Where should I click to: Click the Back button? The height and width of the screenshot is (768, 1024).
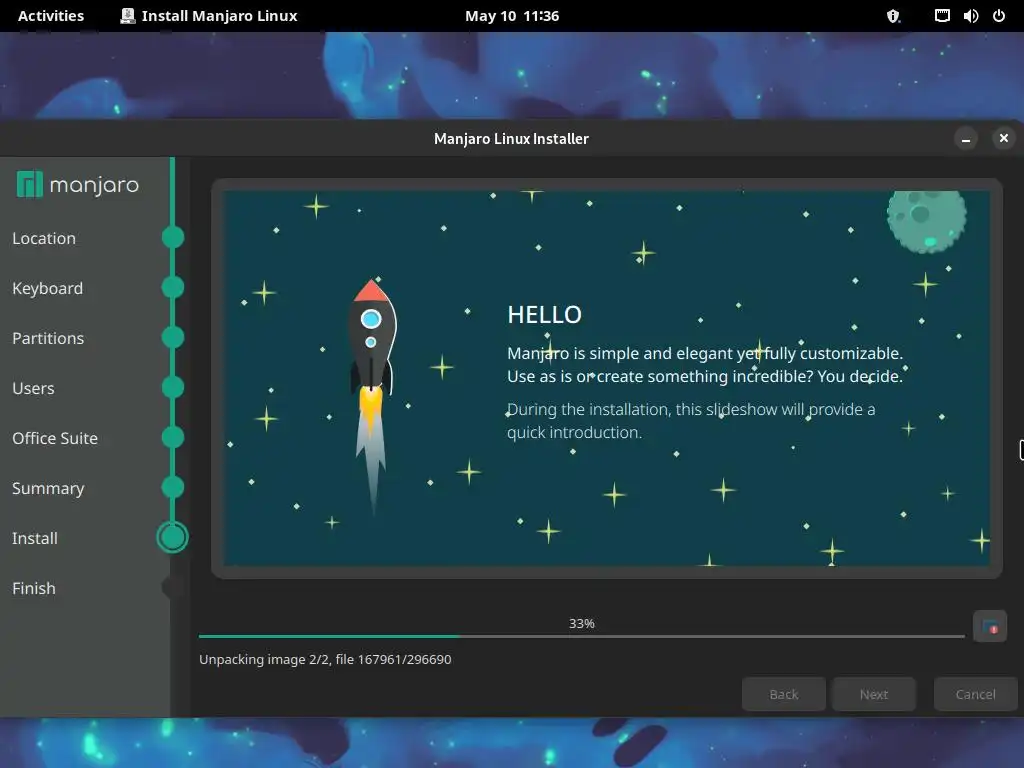[784, 694]
